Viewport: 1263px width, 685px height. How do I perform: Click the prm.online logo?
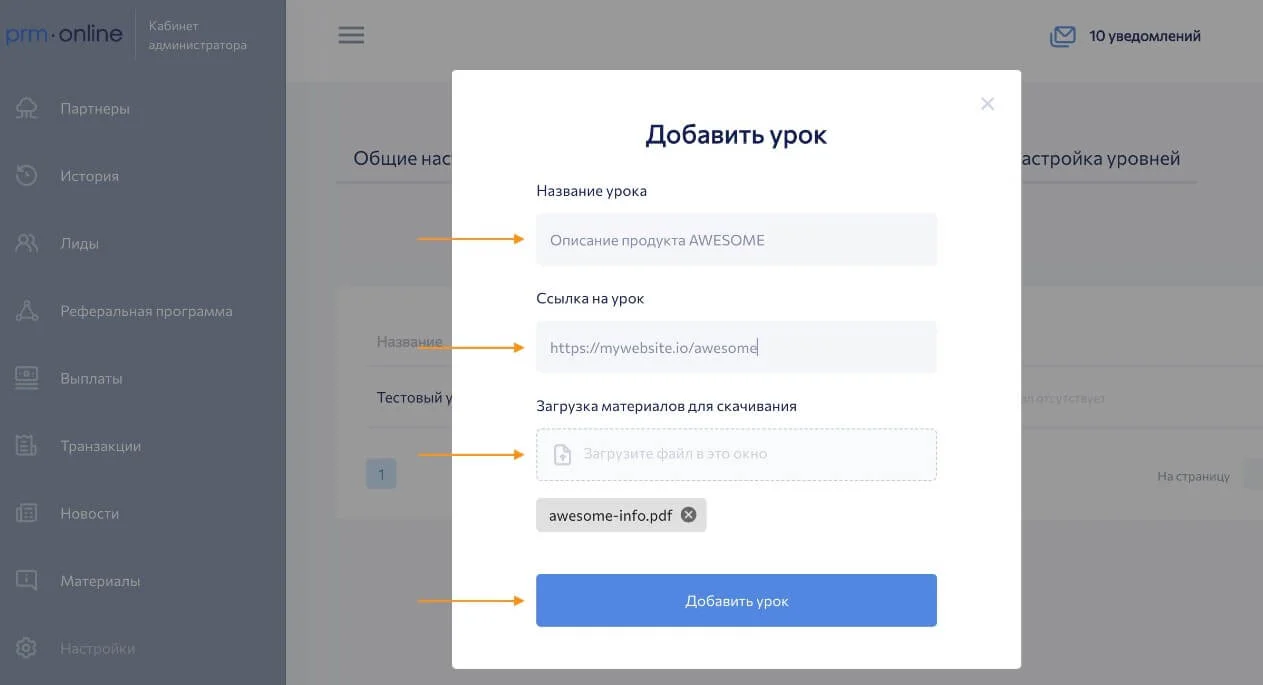coord(64,34)
